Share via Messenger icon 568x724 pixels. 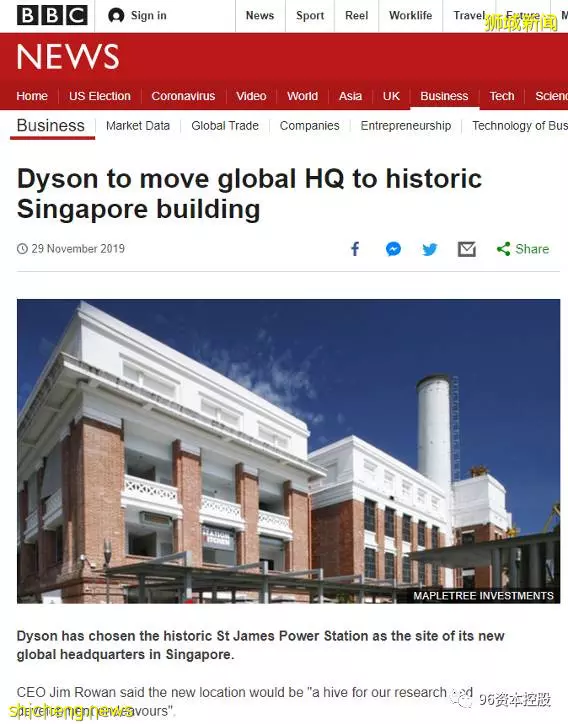point(393,249)
